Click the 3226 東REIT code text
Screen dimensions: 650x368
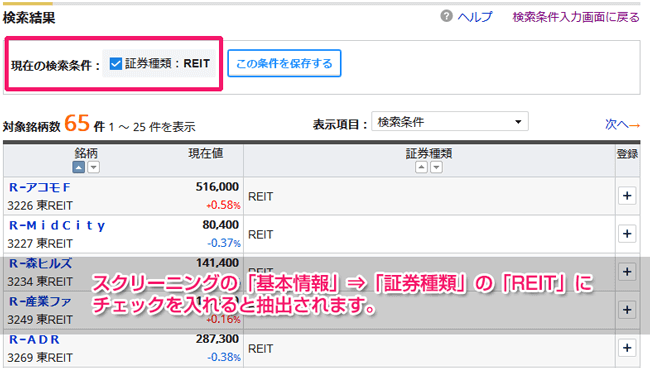pos(40,206)
